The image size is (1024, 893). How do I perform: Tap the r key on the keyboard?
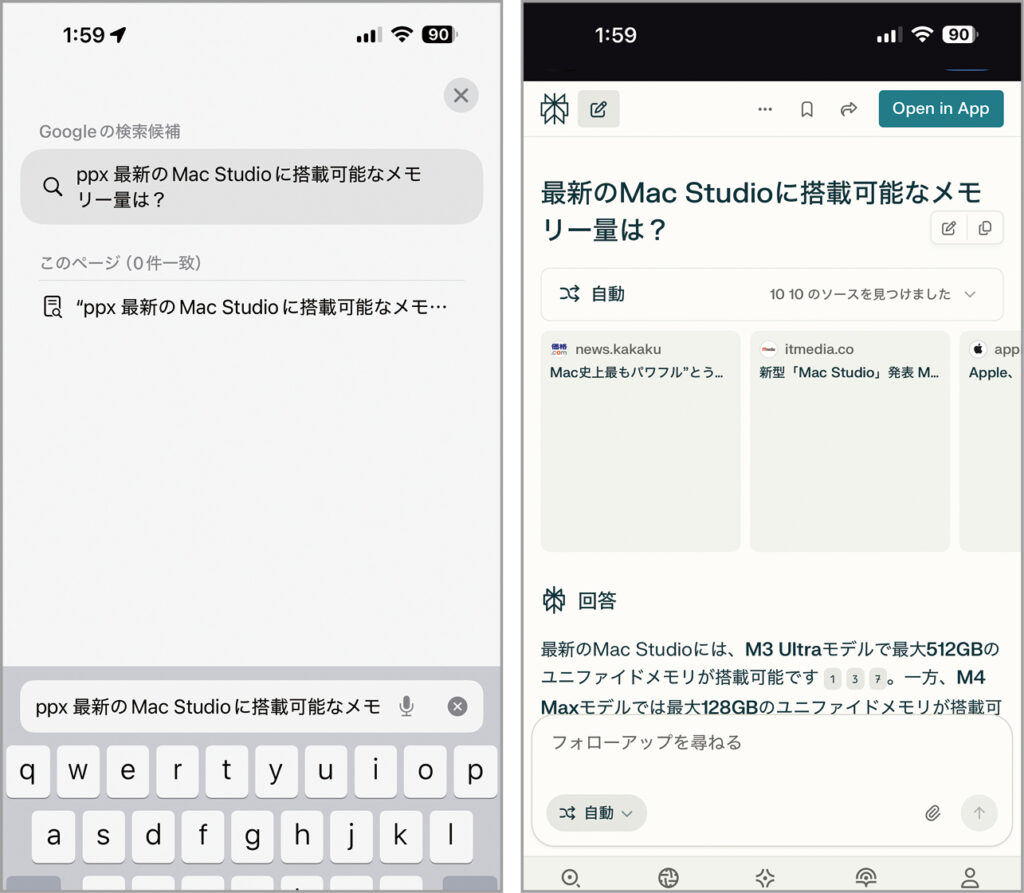coord(177,771)
